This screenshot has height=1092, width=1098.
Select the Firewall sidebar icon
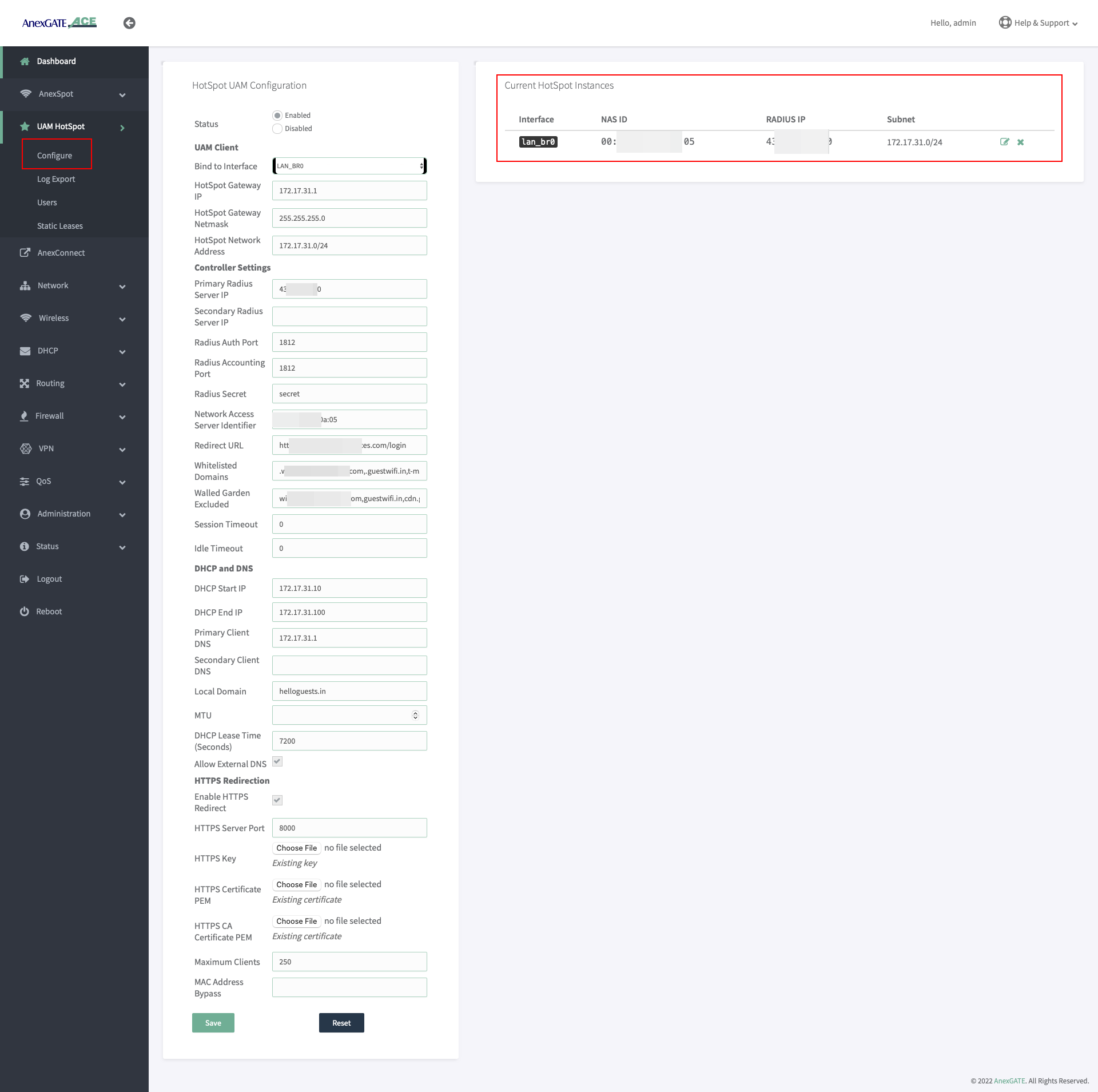click(x=25, y=416)
